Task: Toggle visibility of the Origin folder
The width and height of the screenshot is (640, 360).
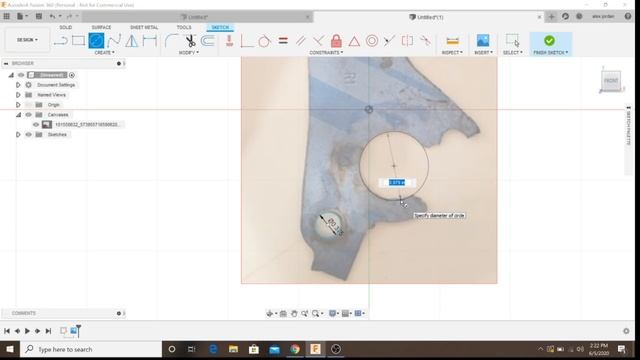Action: 29,105
